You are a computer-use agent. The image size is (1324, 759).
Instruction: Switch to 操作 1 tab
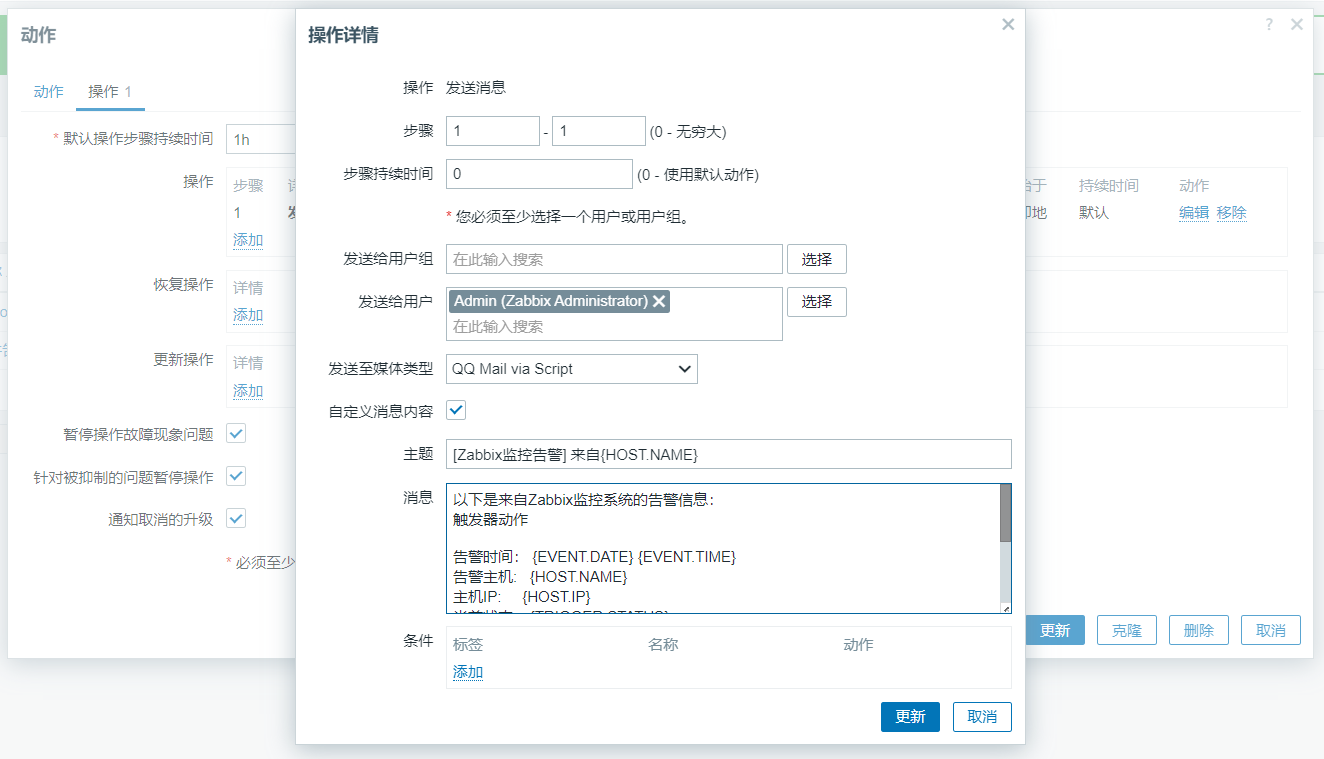pos(110,91)
